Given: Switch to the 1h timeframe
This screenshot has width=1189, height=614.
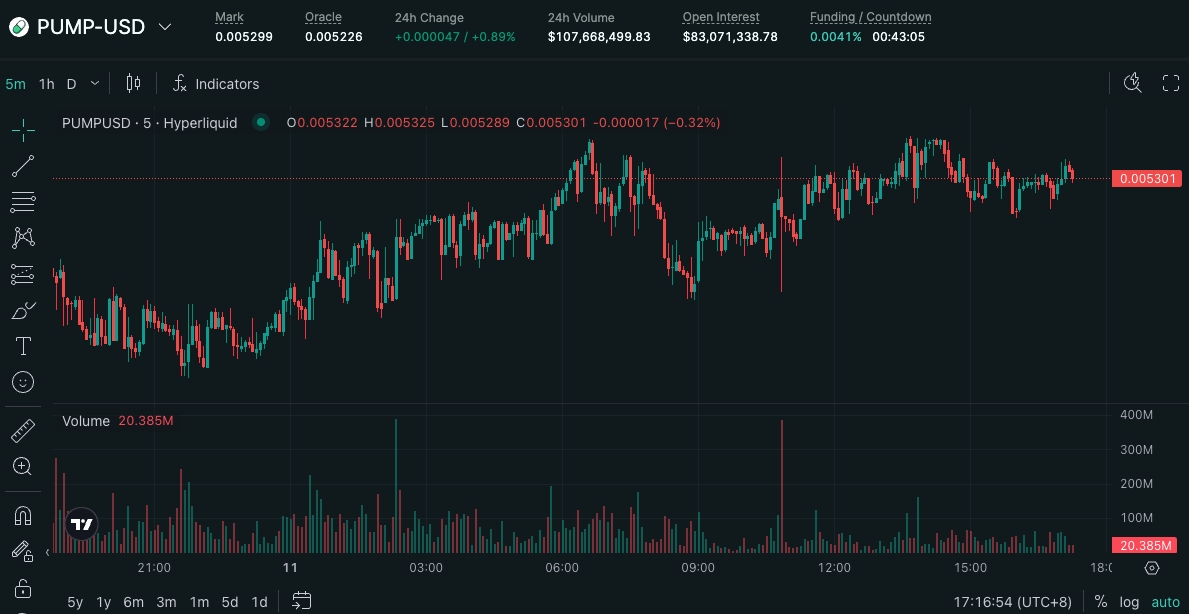Looking at the screenshot, I should (x=47, y=84).
